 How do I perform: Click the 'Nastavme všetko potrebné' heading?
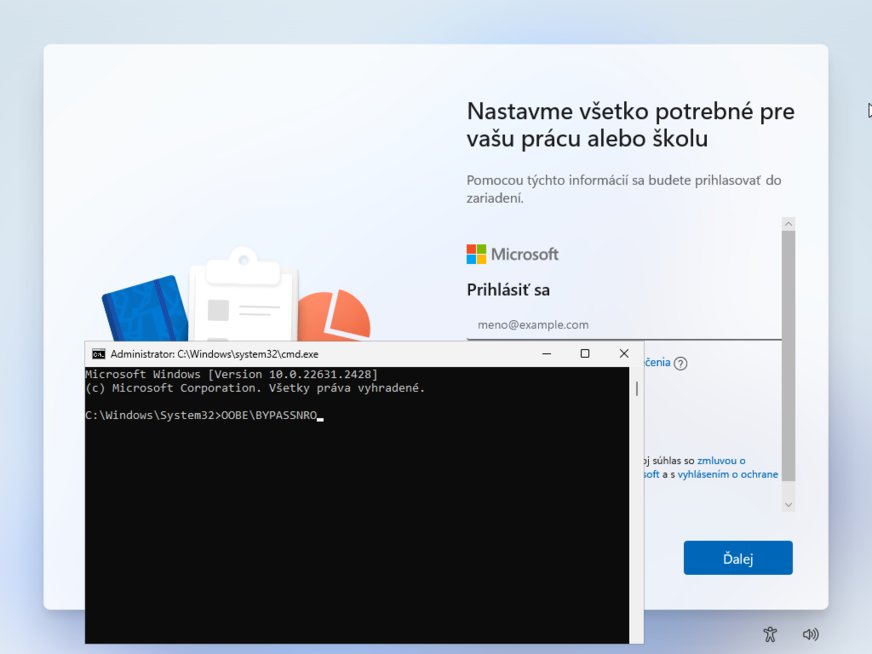(x=631, y=125)
